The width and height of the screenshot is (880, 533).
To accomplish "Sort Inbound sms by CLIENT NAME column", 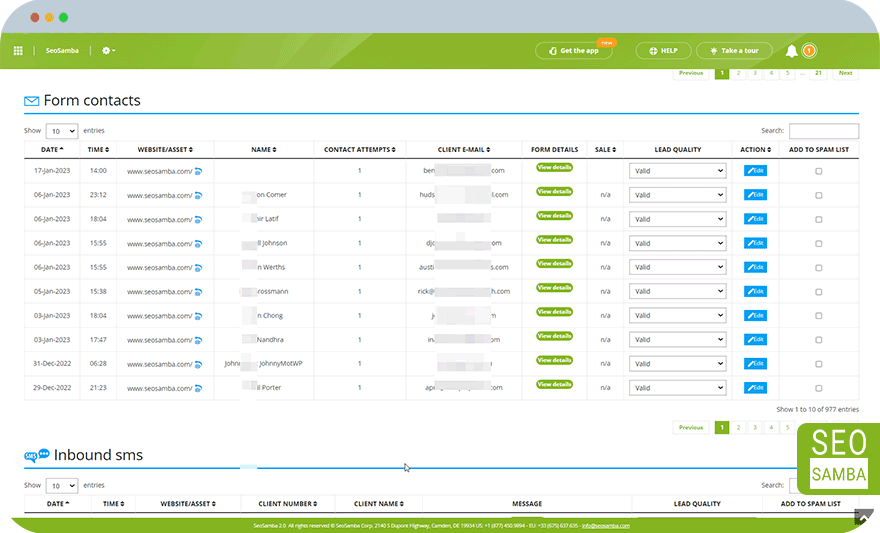I will click(379, 504).
